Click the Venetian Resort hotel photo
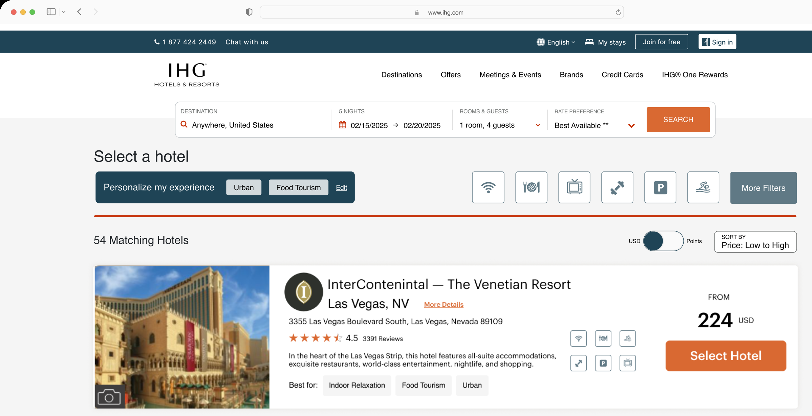Viewport: 812px width, 416px height. click(x=182, y=337)
